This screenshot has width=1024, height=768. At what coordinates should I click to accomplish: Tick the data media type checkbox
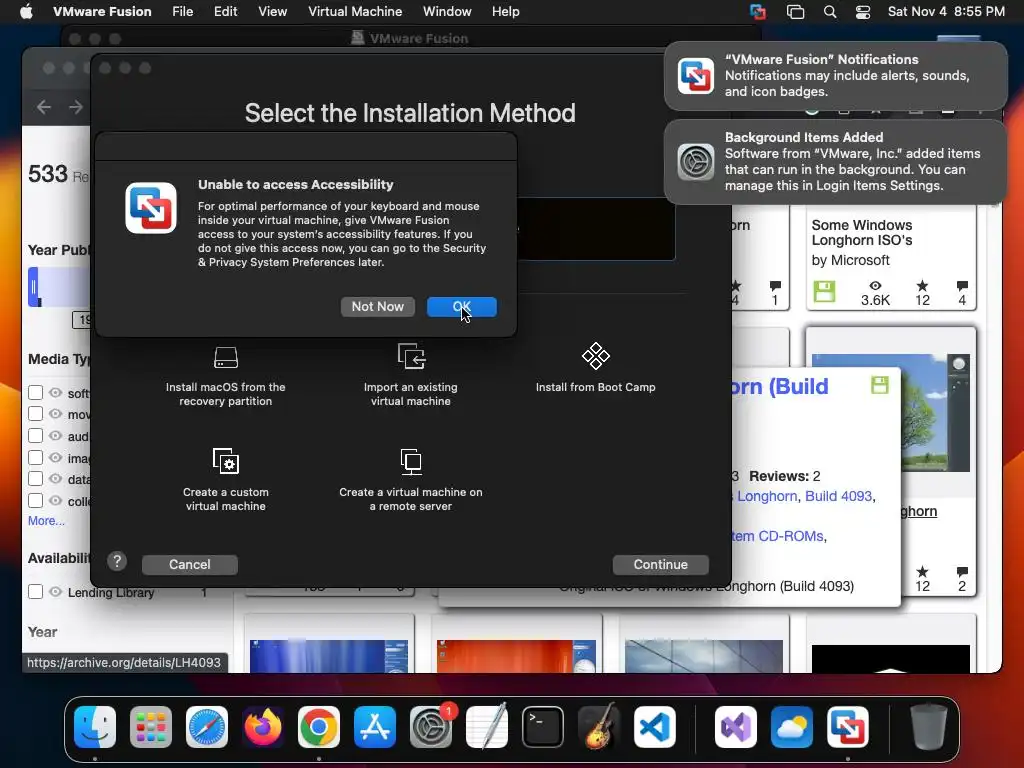coord(35,479)
